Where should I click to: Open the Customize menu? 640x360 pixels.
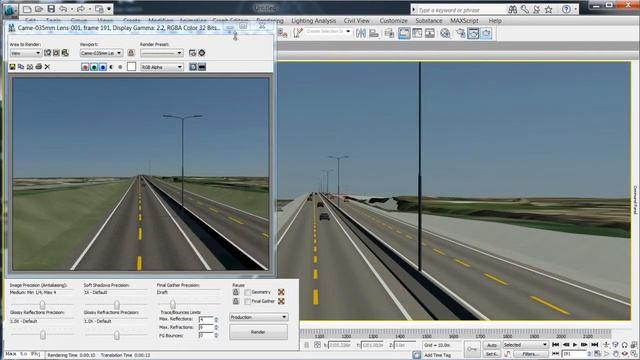click(x=393, y=20)
